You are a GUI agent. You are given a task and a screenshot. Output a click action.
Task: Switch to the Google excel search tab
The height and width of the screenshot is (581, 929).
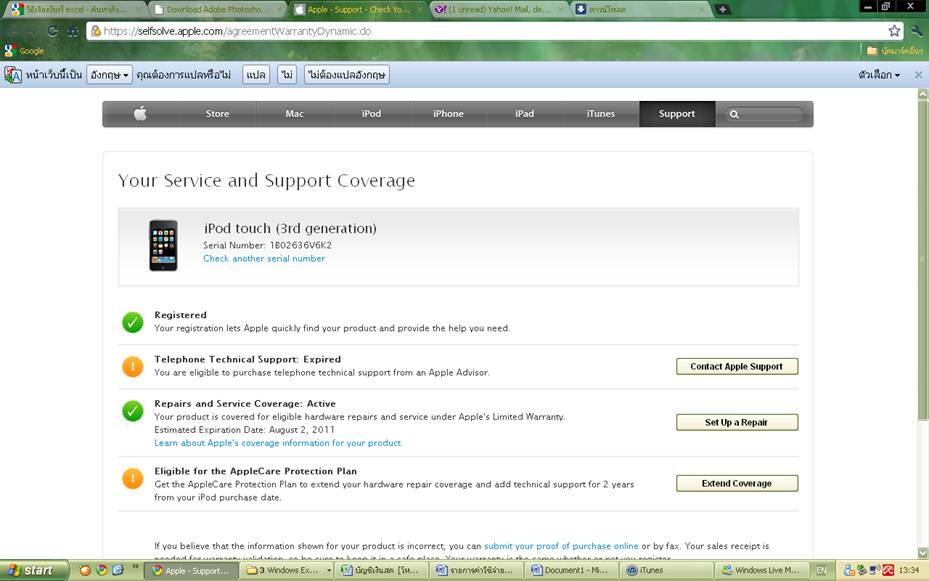75,9
